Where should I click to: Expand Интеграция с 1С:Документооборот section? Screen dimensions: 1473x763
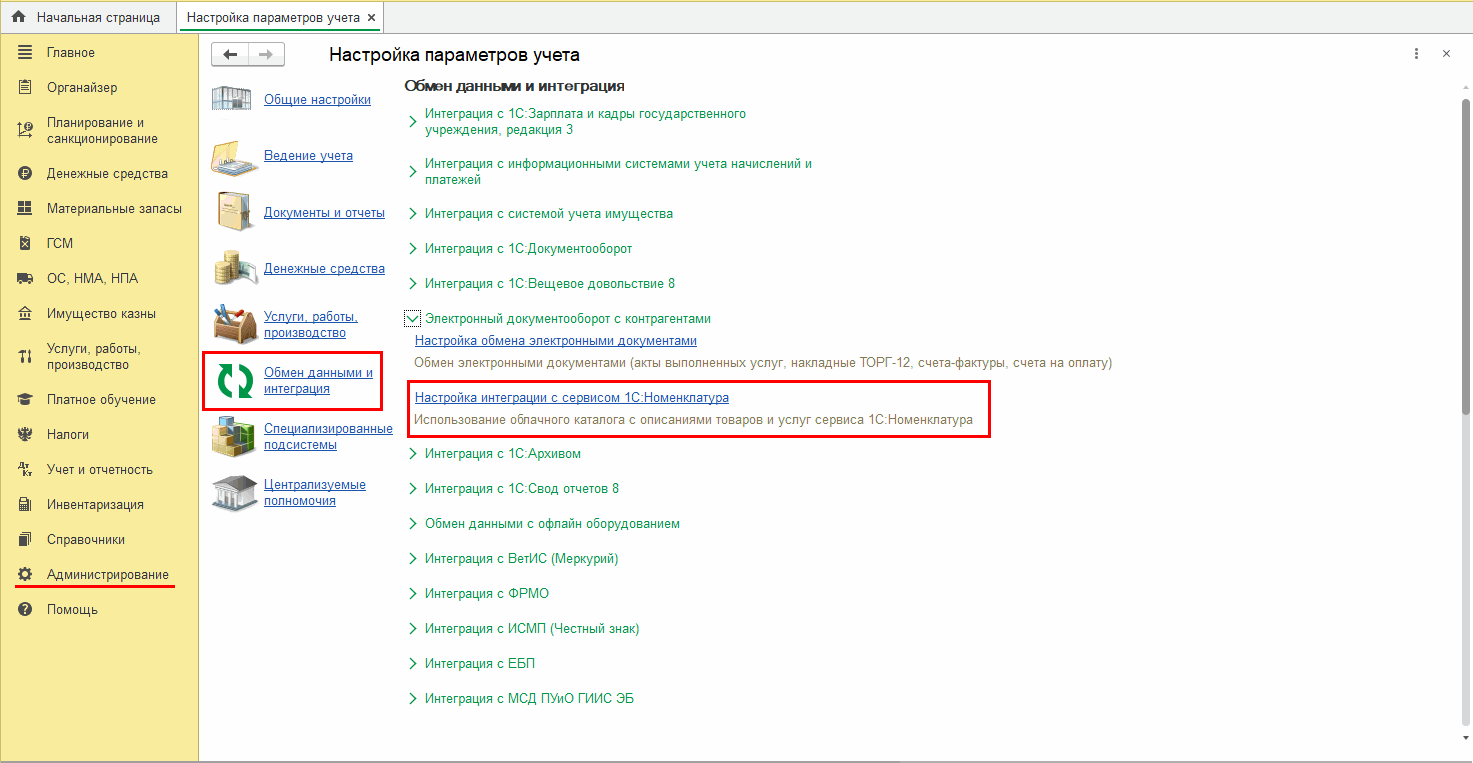pos(412,248)
